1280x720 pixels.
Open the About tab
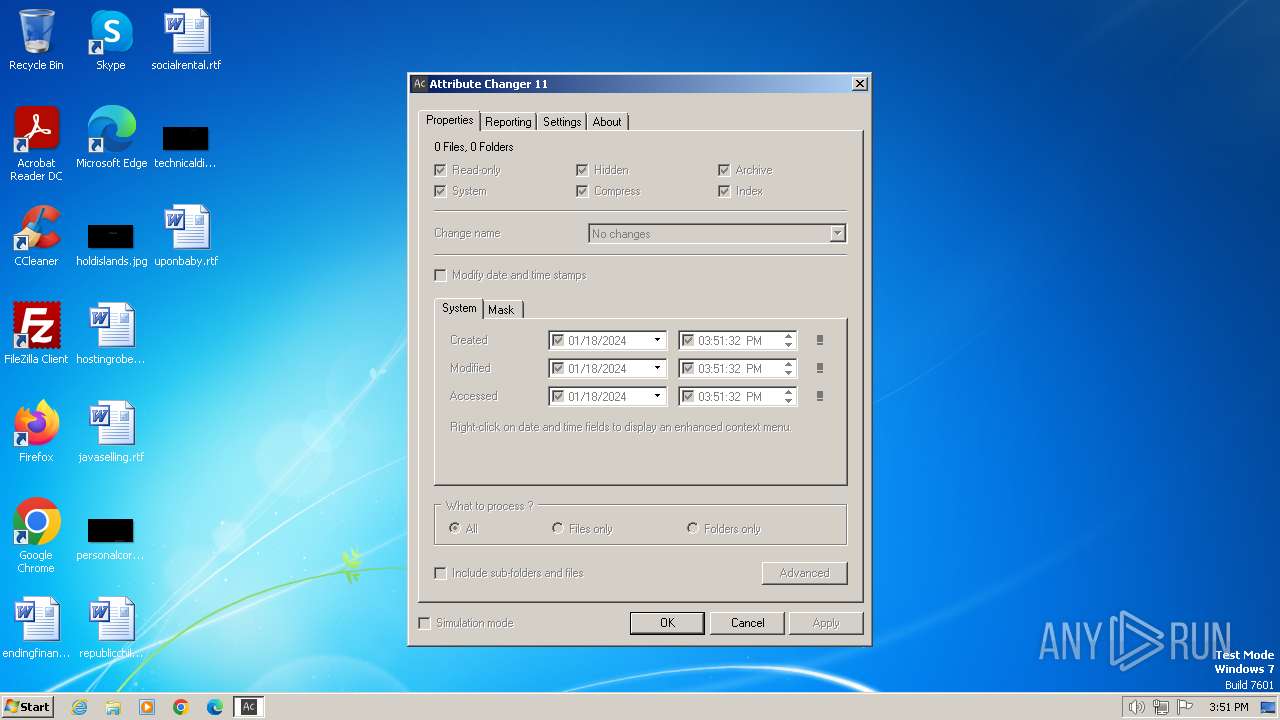point(607,122)
